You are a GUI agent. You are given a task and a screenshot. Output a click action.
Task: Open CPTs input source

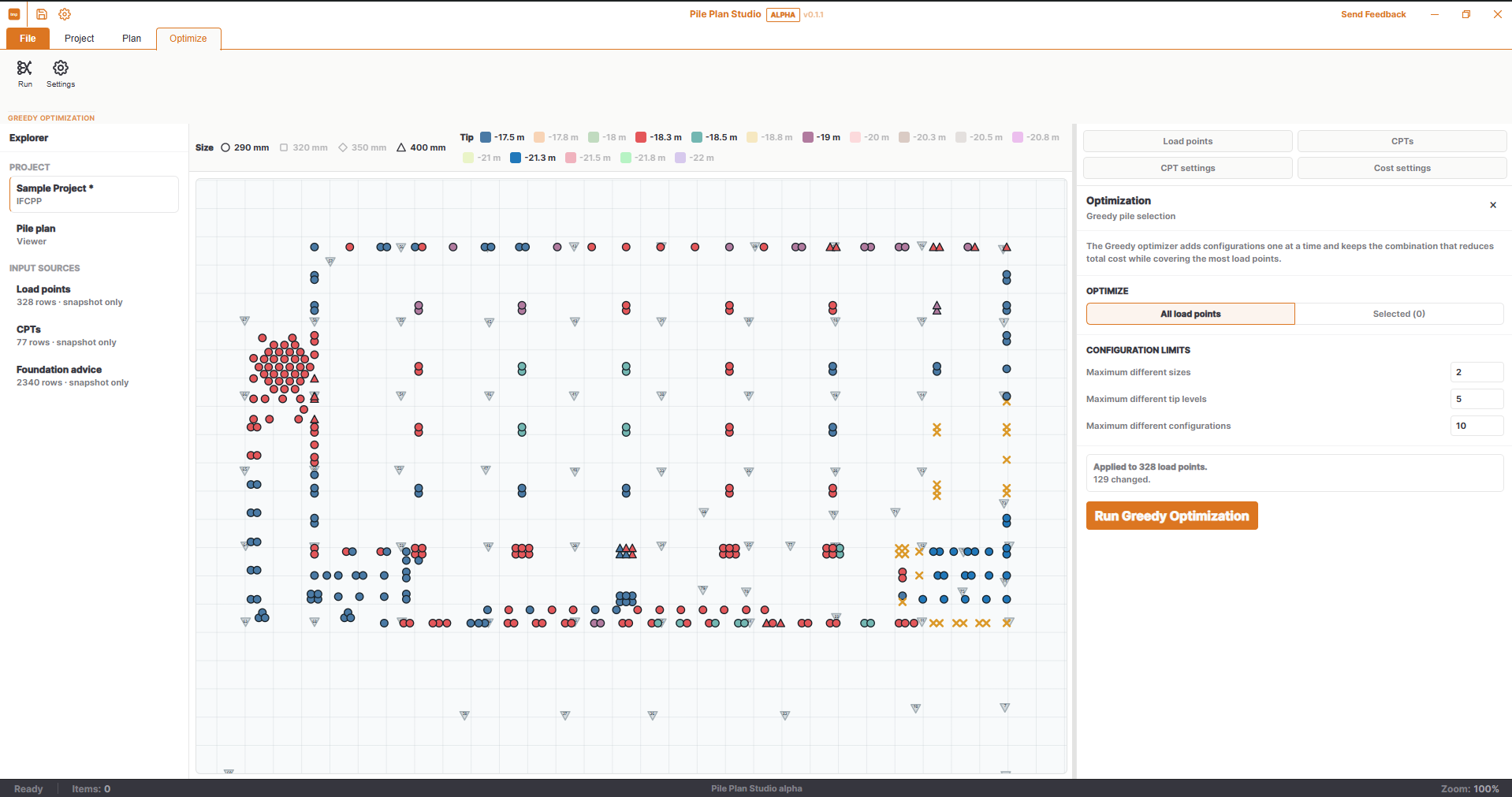(94, 335)
